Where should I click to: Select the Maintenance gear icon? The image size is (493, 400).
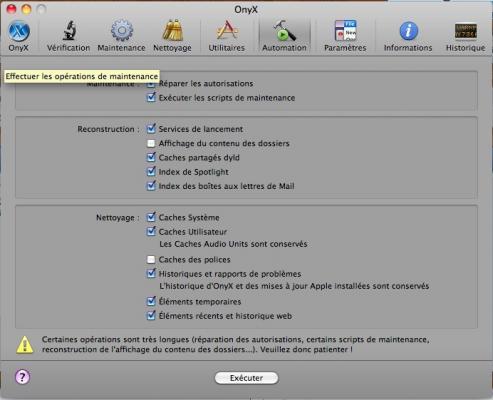(x=122, y=31)
